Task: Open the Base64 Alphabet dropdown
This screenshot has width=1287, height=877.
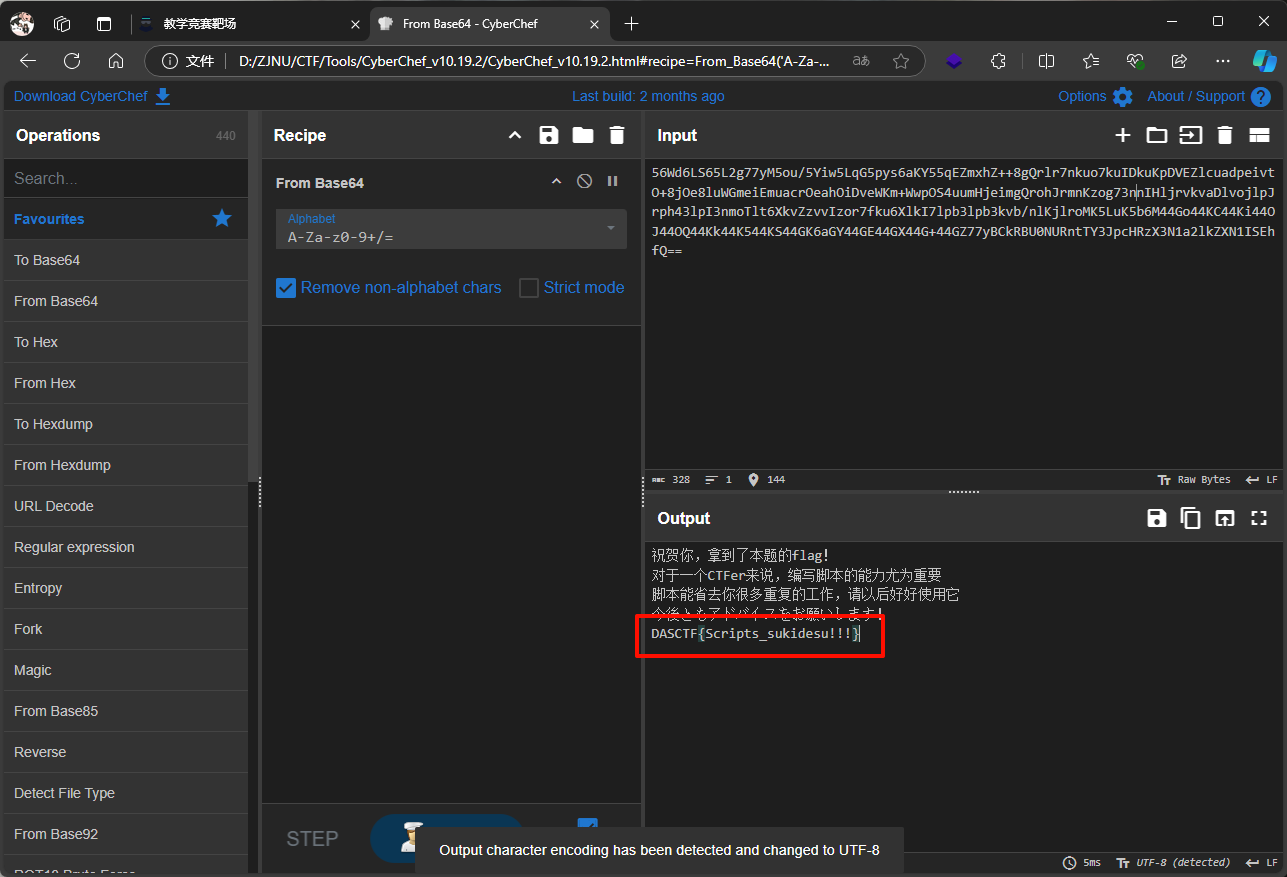Action: pyautogui.click(x=451, y=229)
